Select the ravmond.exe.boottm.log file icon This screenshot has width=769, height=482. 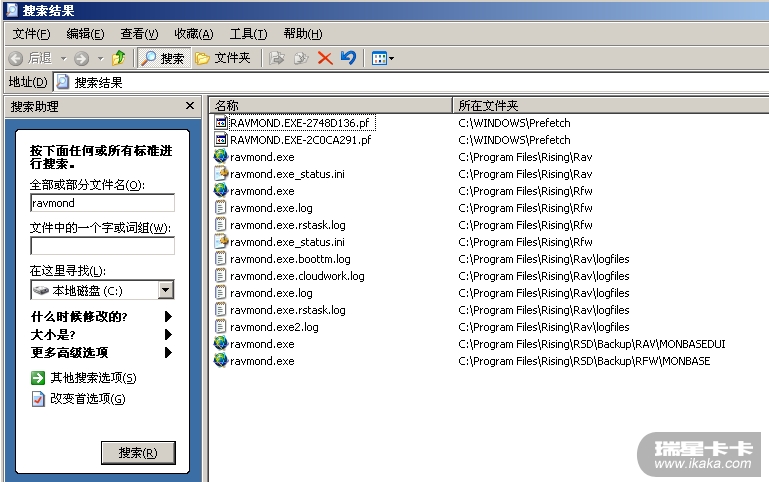[221, 259]
